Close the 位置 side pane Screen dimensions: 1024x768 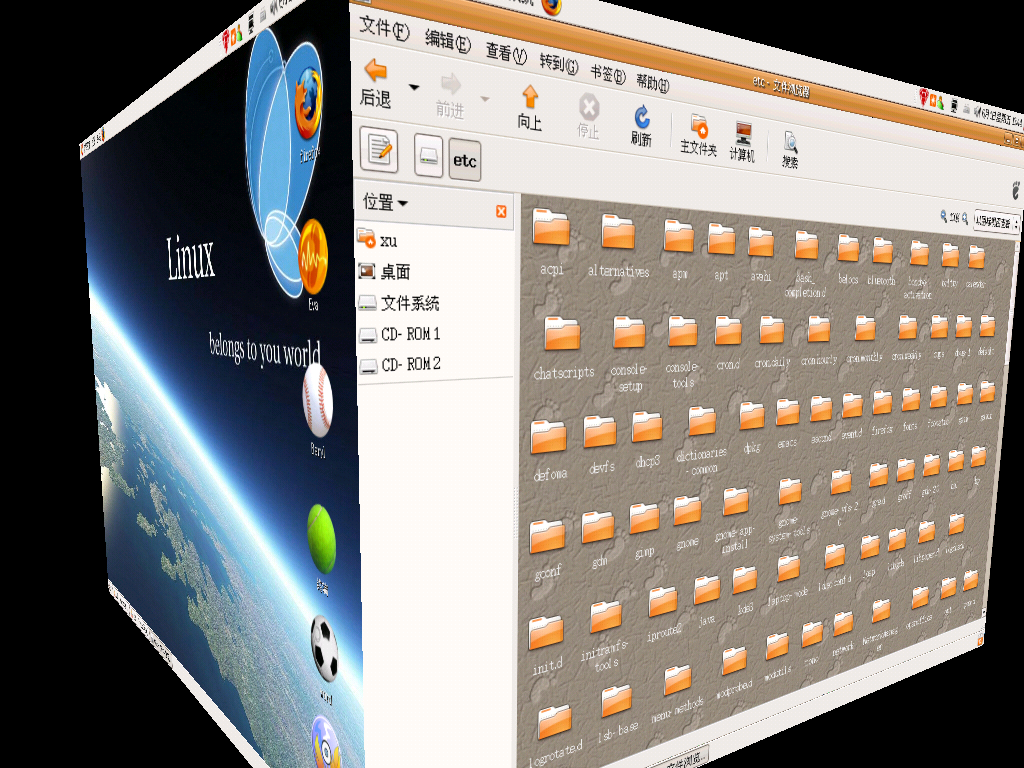[x=501, y=211]
